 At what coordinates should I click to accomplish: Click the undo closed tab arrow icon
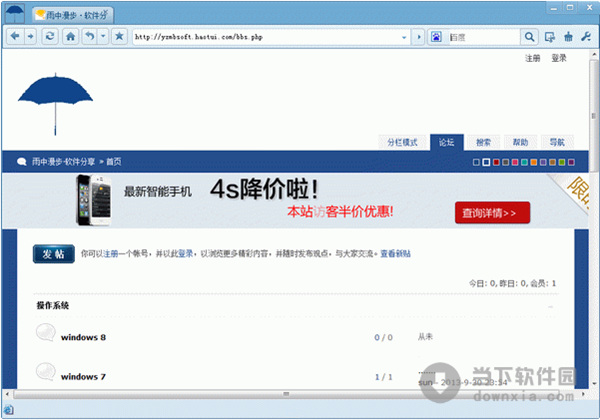89,37
